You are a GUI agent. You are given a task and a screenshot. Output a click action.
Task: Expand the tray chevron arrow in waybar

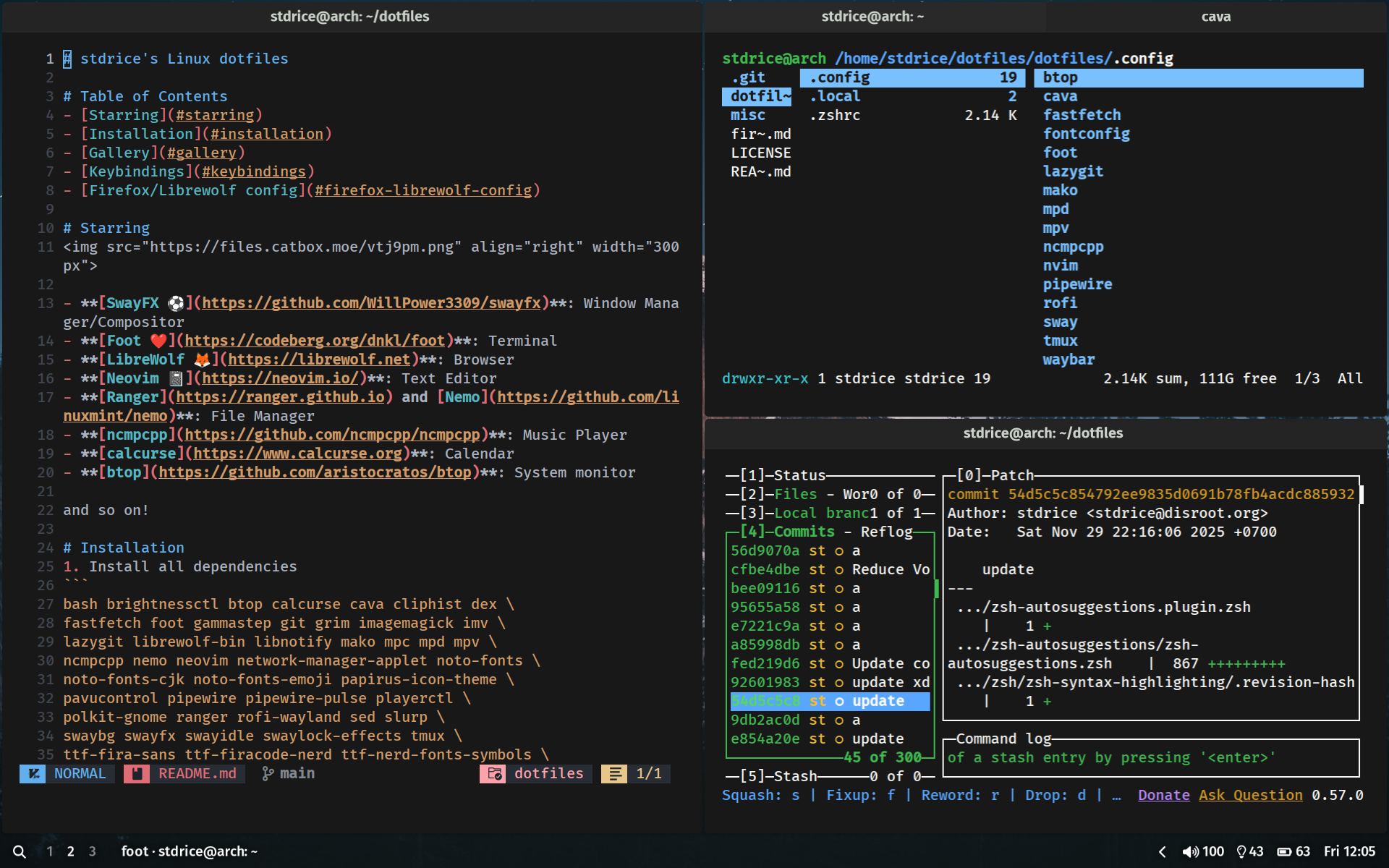pos(1162,851)
